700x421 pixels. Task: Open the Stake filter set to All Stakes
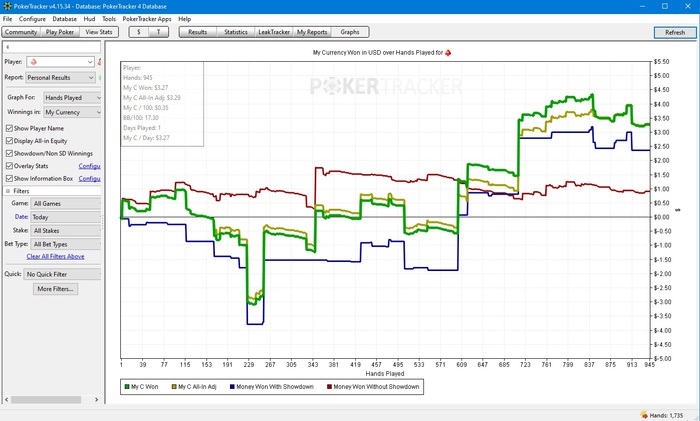coord(66,231)
